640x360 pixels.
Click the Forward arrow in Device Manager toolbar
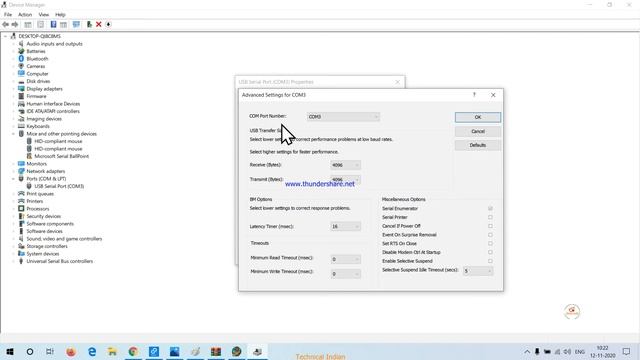click(x=15, y=24)
